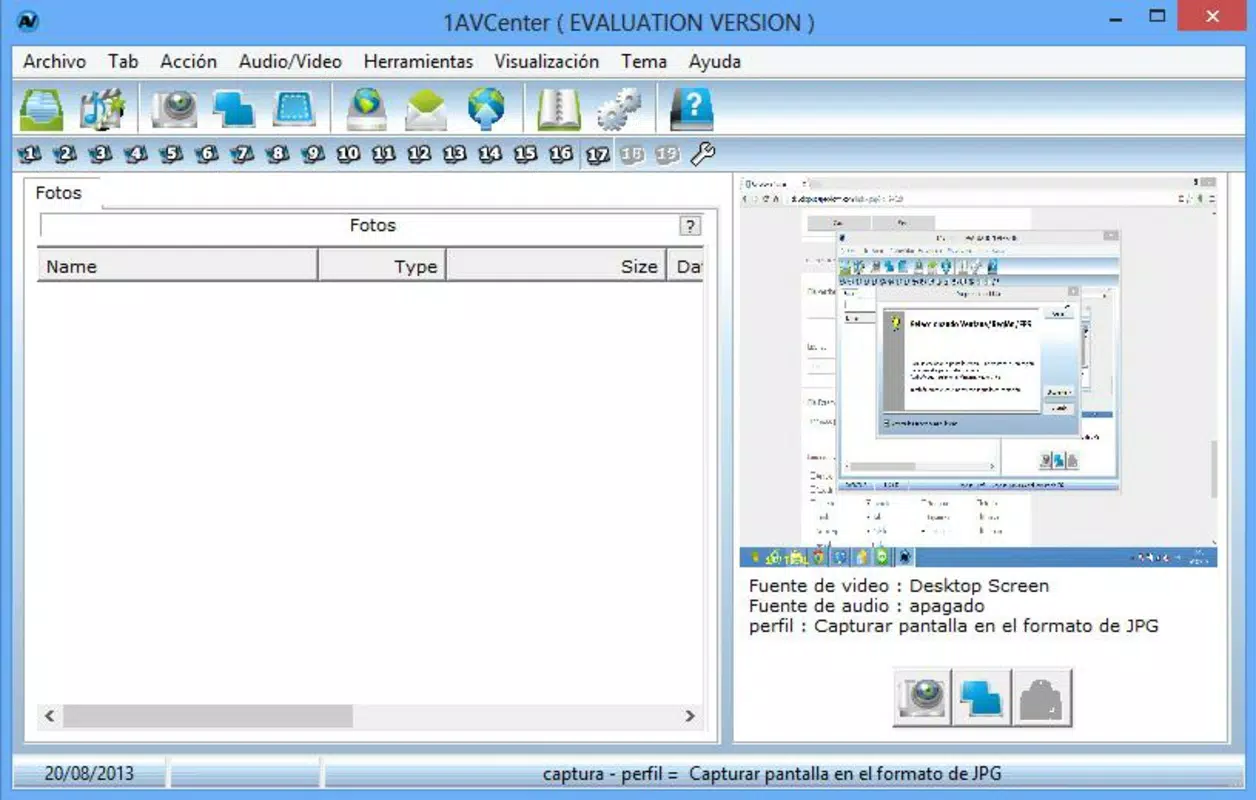Open the gears settings toolbar icon
The height and width of the screenshot is (800, 1256).
click(x=618, y=109)
